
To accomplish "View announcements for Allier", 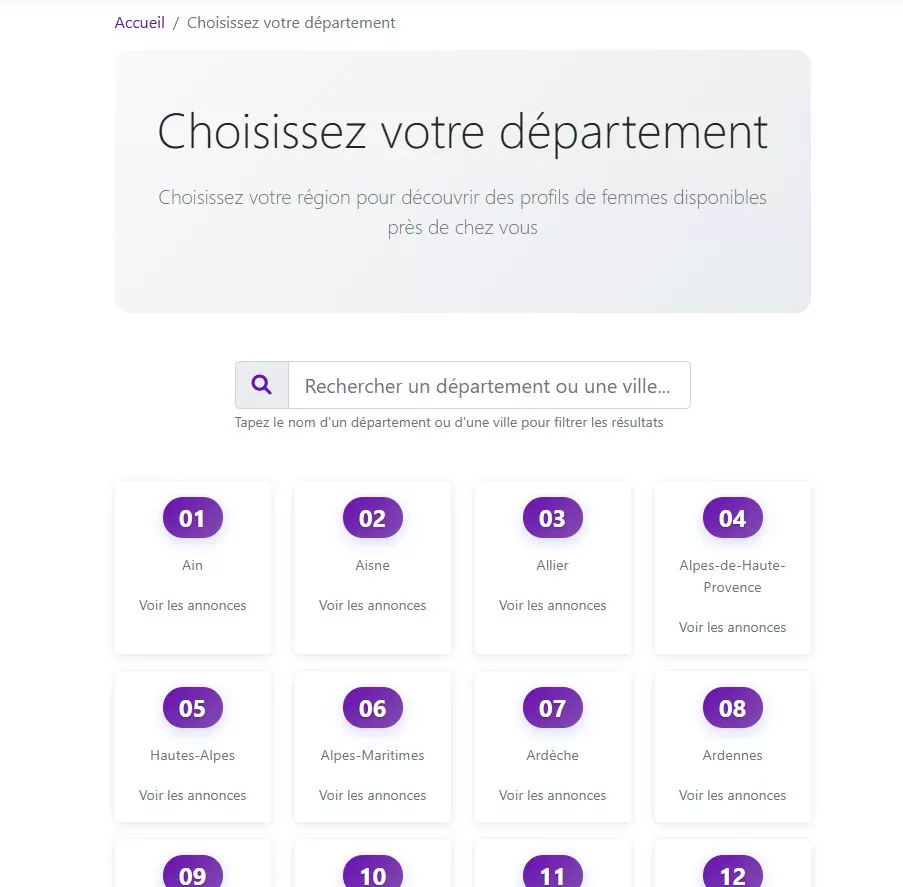I will (x=552, y=605).
